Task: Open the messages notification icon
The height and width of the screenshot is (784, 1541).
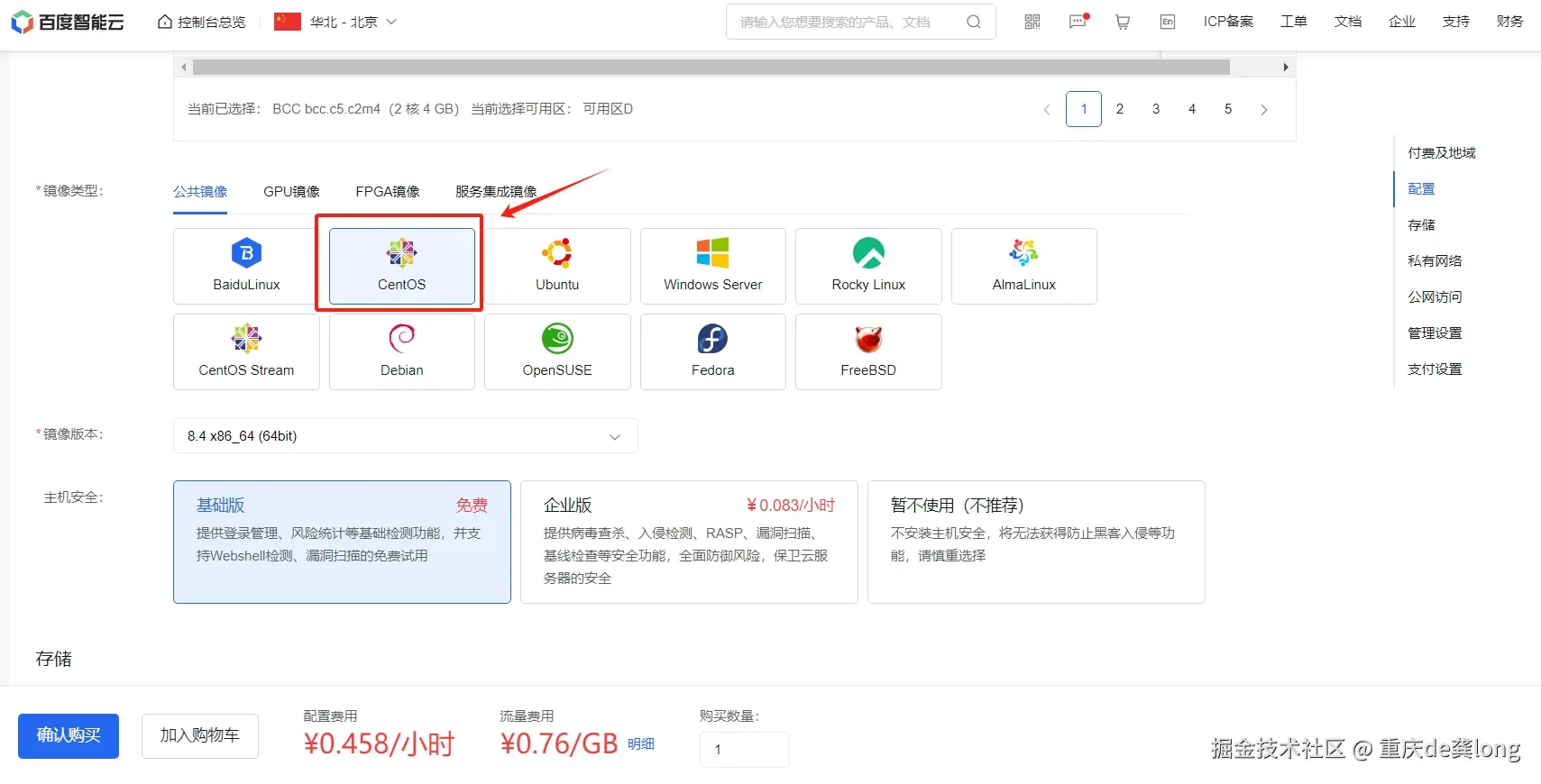Action: point(1078,22)
